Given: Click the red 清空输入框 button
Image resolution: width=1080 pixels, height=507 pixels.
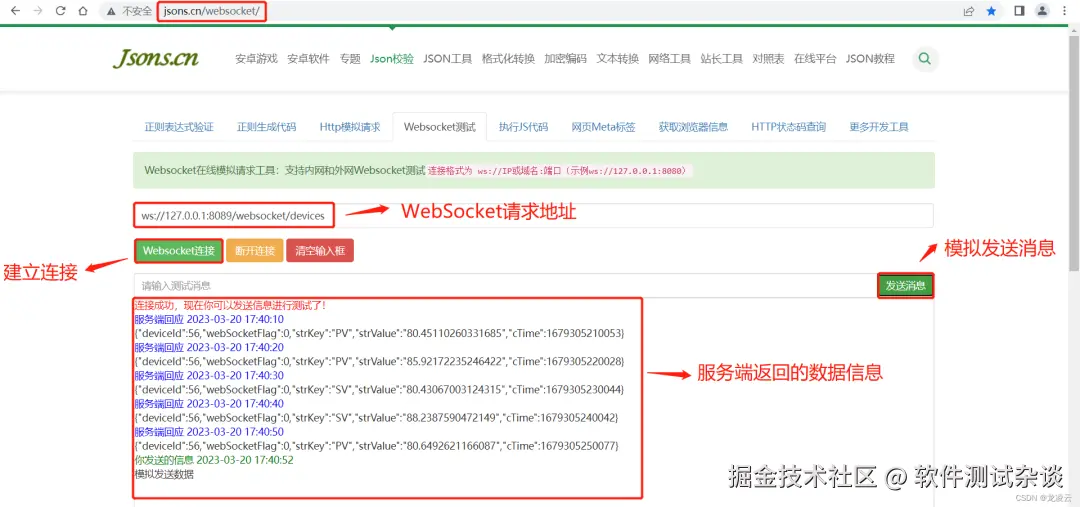Looking at the screenshot, I should 320,251.
